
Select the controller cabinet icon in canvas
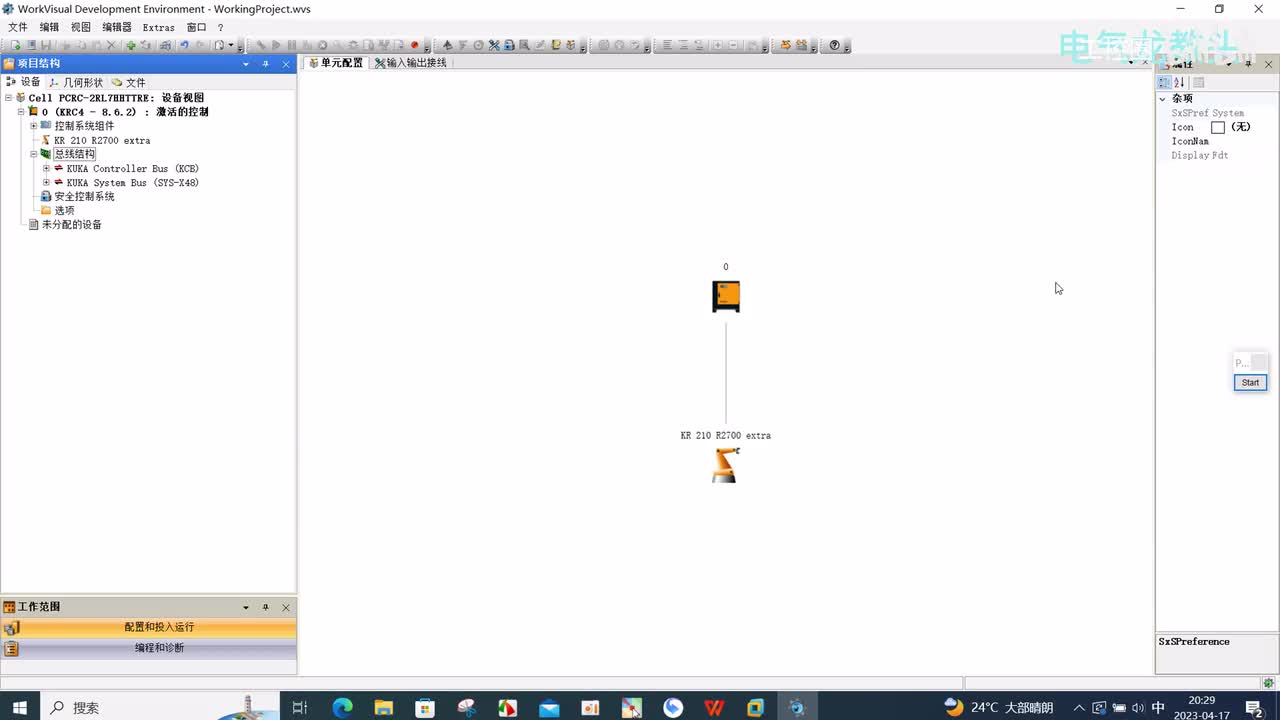pyautogui.click(x=726, y=296)
